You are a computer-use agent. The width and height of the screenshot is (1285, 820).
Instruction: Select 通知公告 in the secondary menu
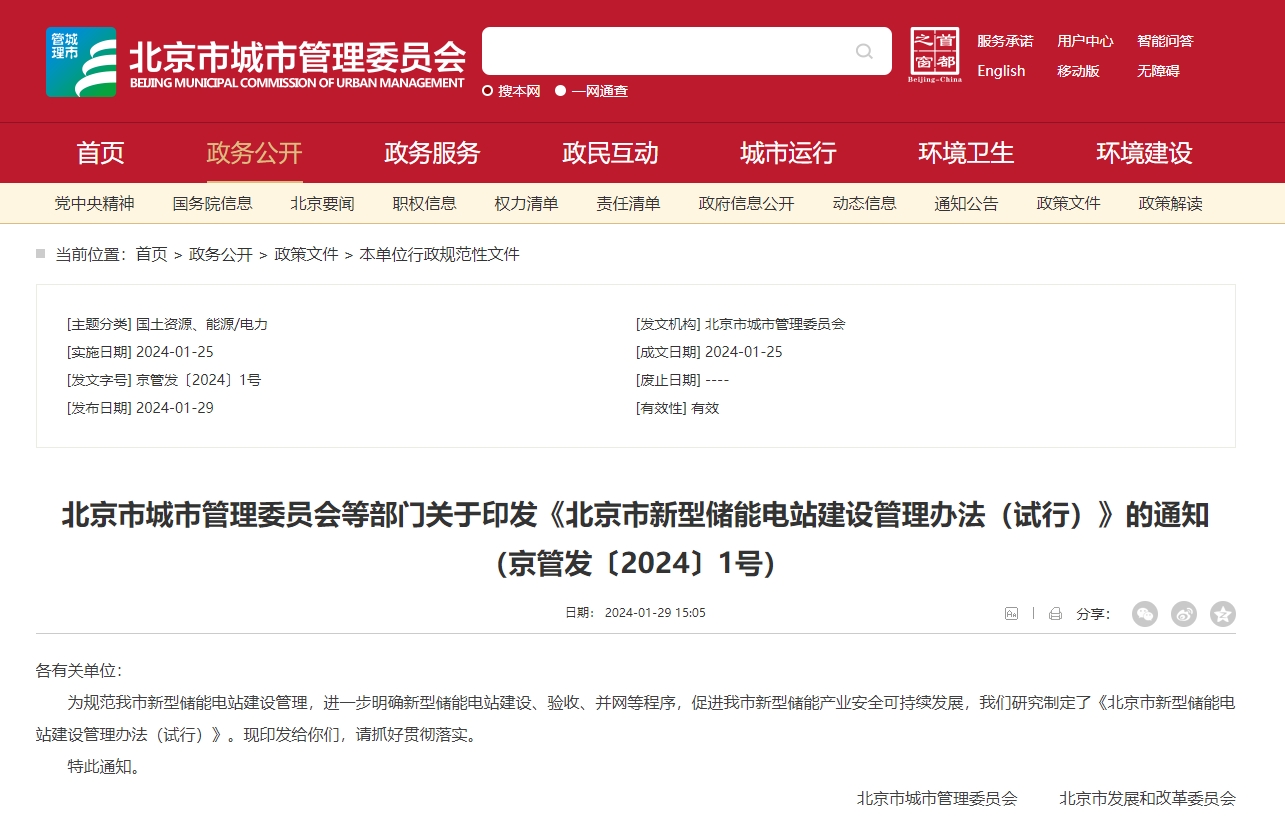(x=965, y=203)
